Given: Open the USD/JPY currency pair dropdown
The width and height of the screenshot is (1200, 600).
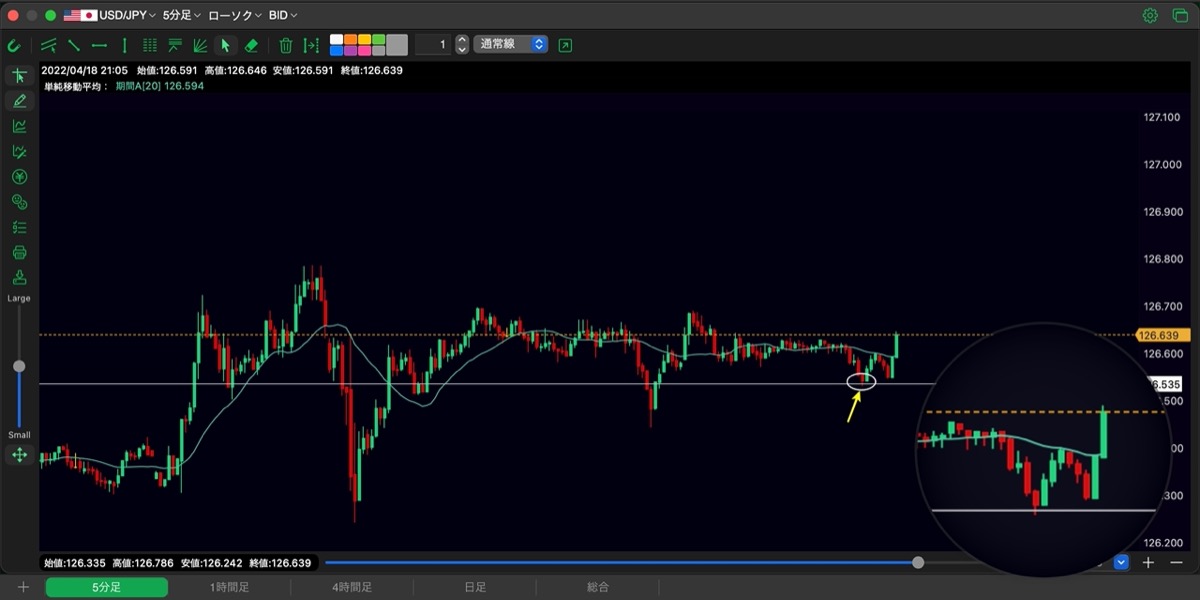Looking at the screenshot, I should tap(110, 15).
